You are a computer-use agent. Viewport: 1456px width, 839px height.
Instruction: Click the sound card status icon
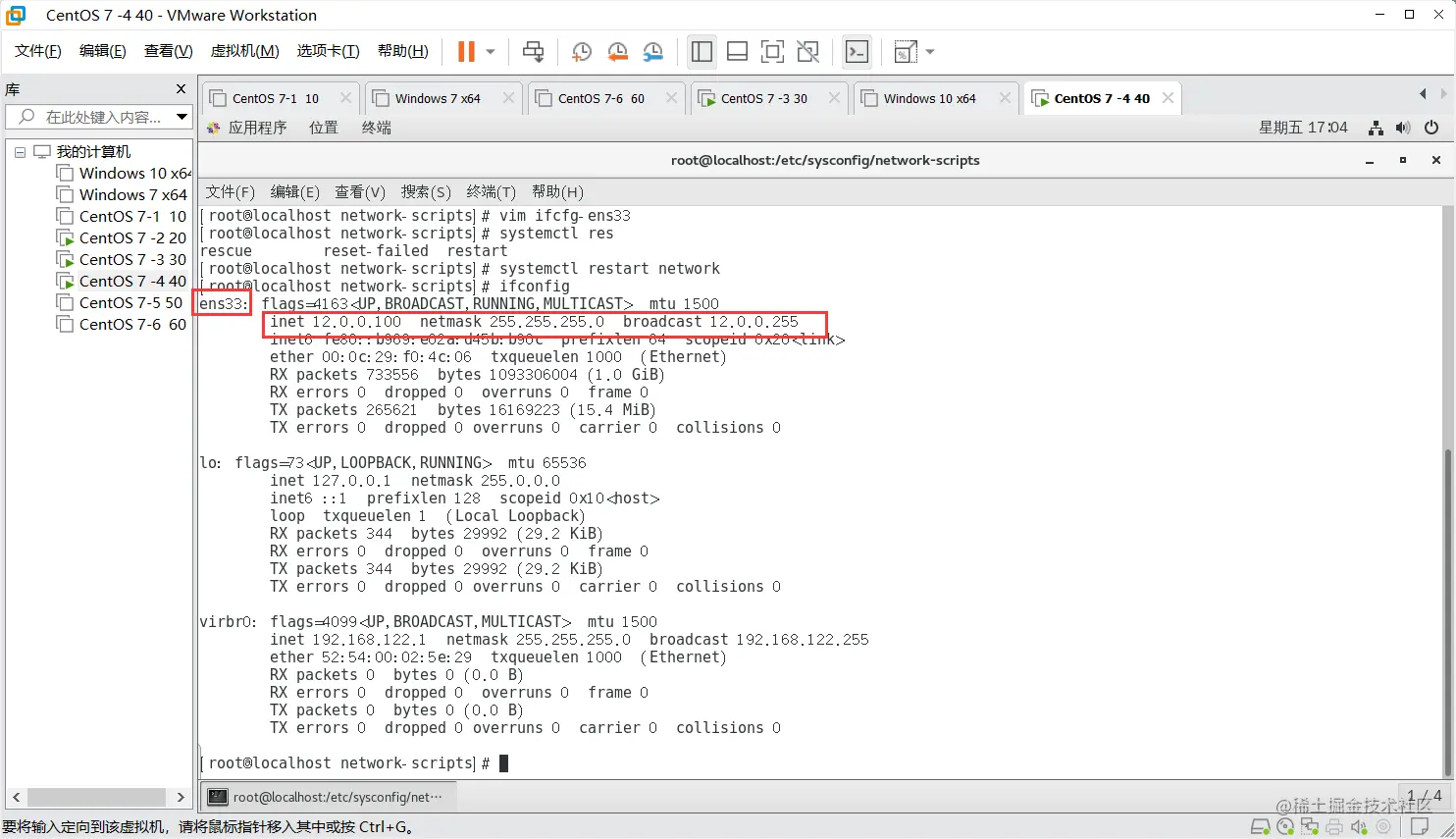1359,827
